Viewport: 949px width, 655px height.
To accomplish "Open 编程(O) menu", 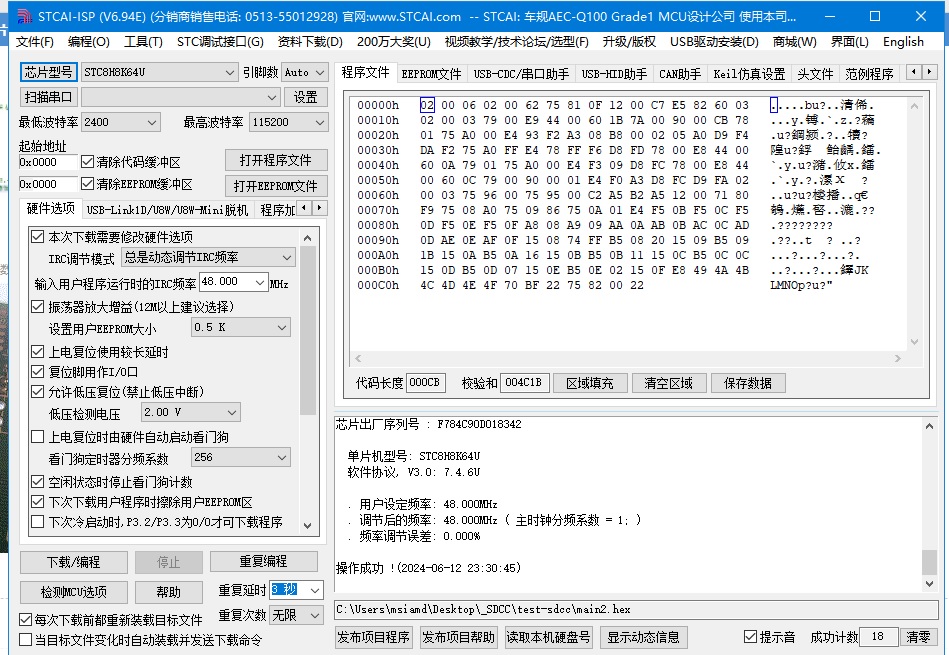I will 88,42.
